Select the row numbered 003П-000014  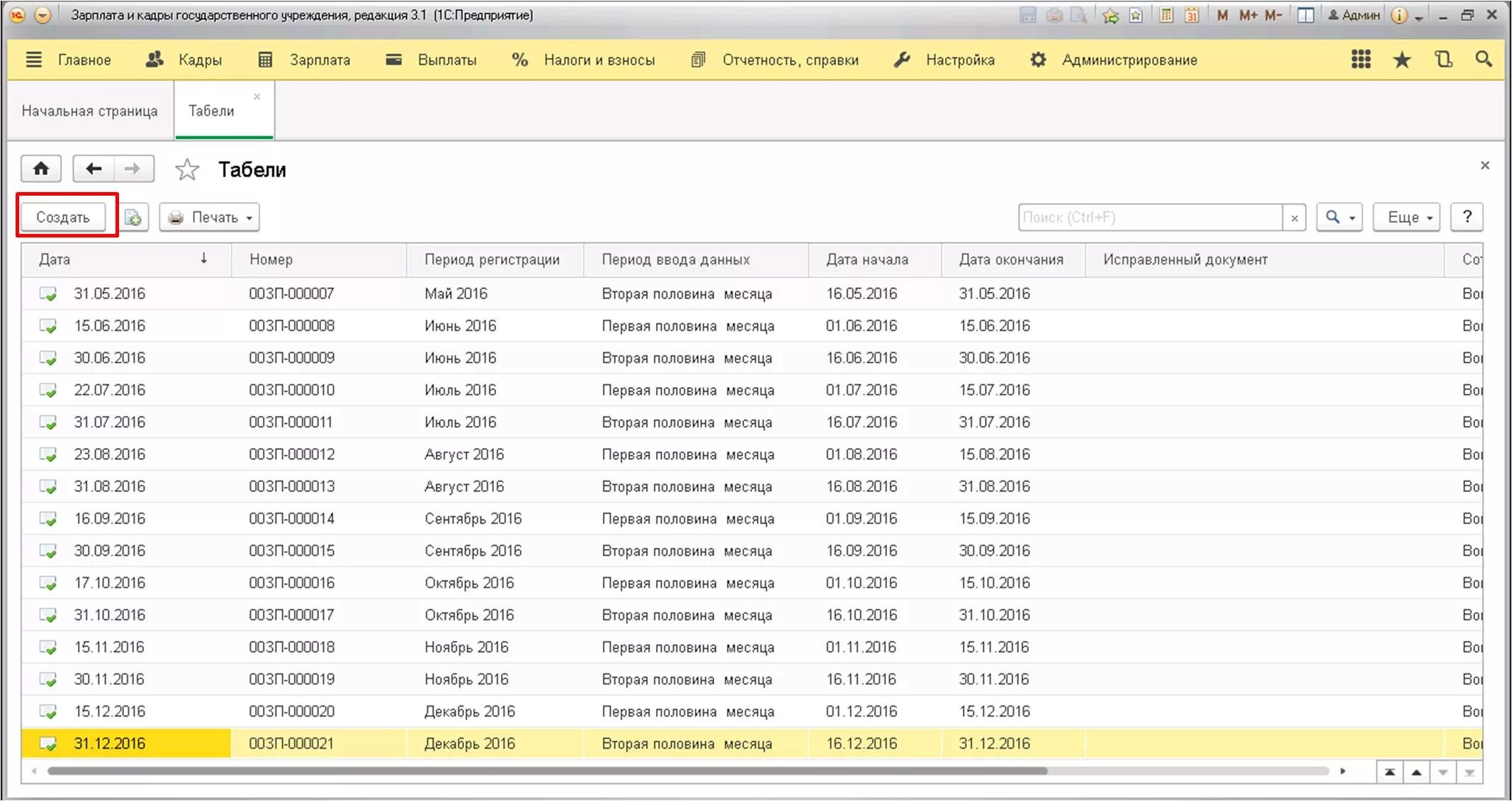point(291,518)
